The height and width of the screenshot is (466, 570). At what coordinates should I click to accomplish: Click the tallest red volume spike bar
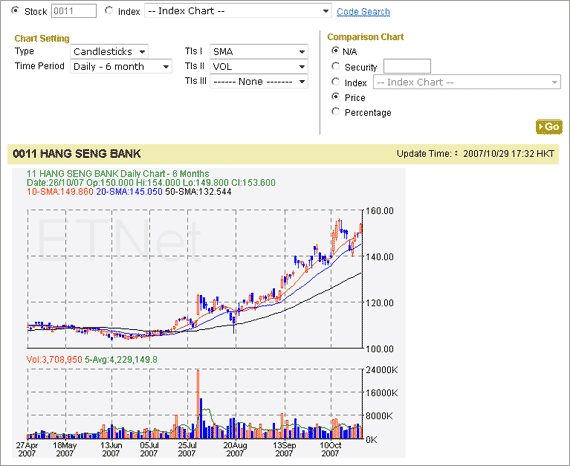point(198,404)
